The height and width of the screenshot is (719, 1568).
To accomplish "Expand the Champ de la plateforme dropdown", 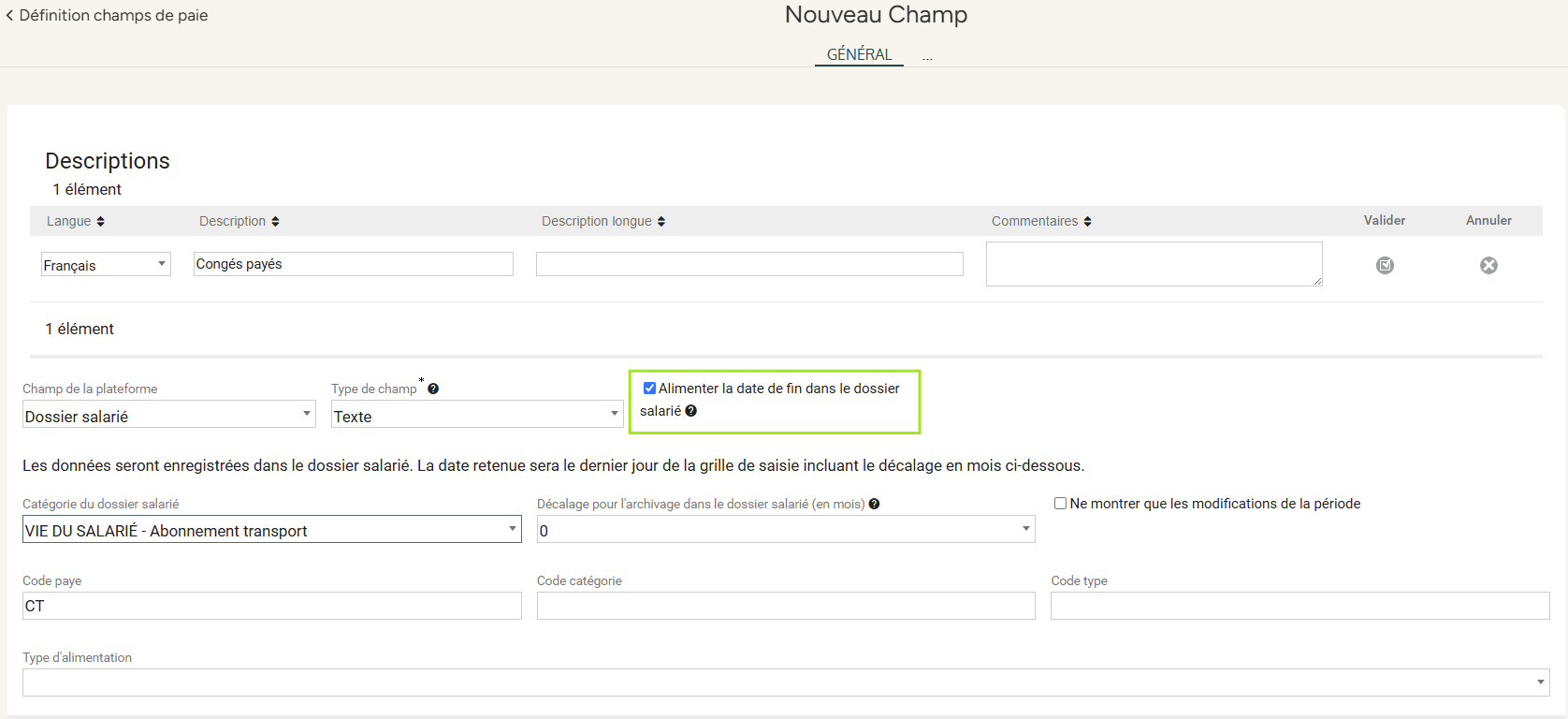I will coord(168,415).
